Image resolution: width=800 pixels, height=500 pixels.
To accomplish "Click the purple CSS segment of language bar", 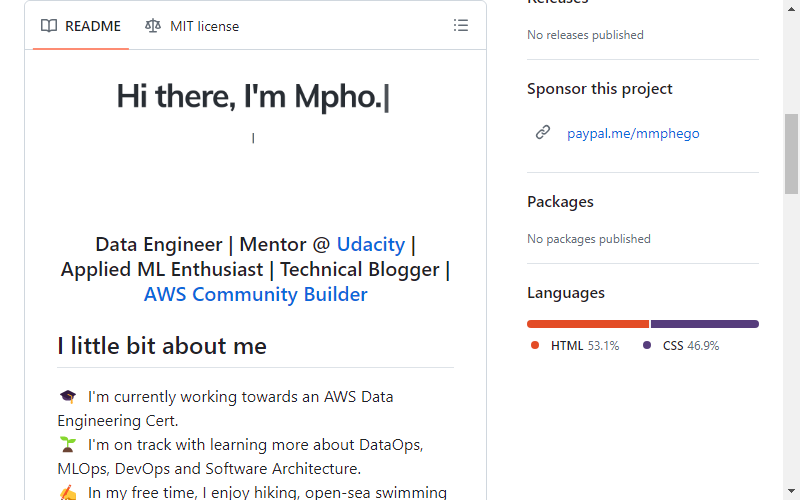I will tap(705, 324).
